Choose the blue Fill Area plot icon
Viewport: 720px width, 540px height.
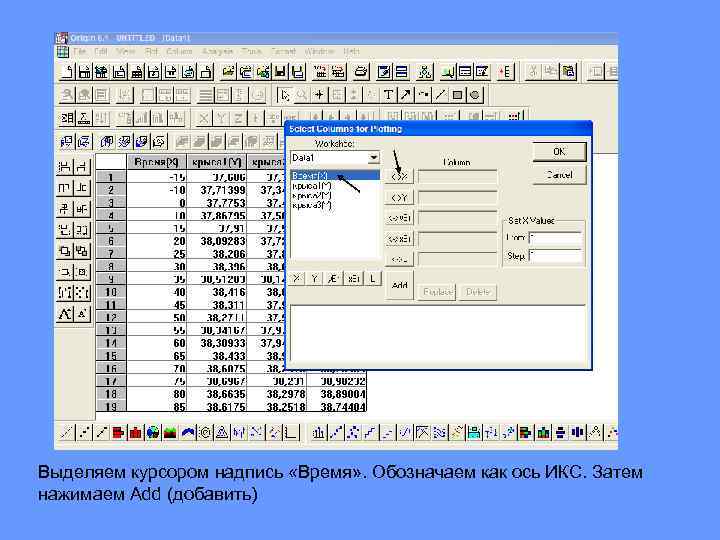[188, 433]
